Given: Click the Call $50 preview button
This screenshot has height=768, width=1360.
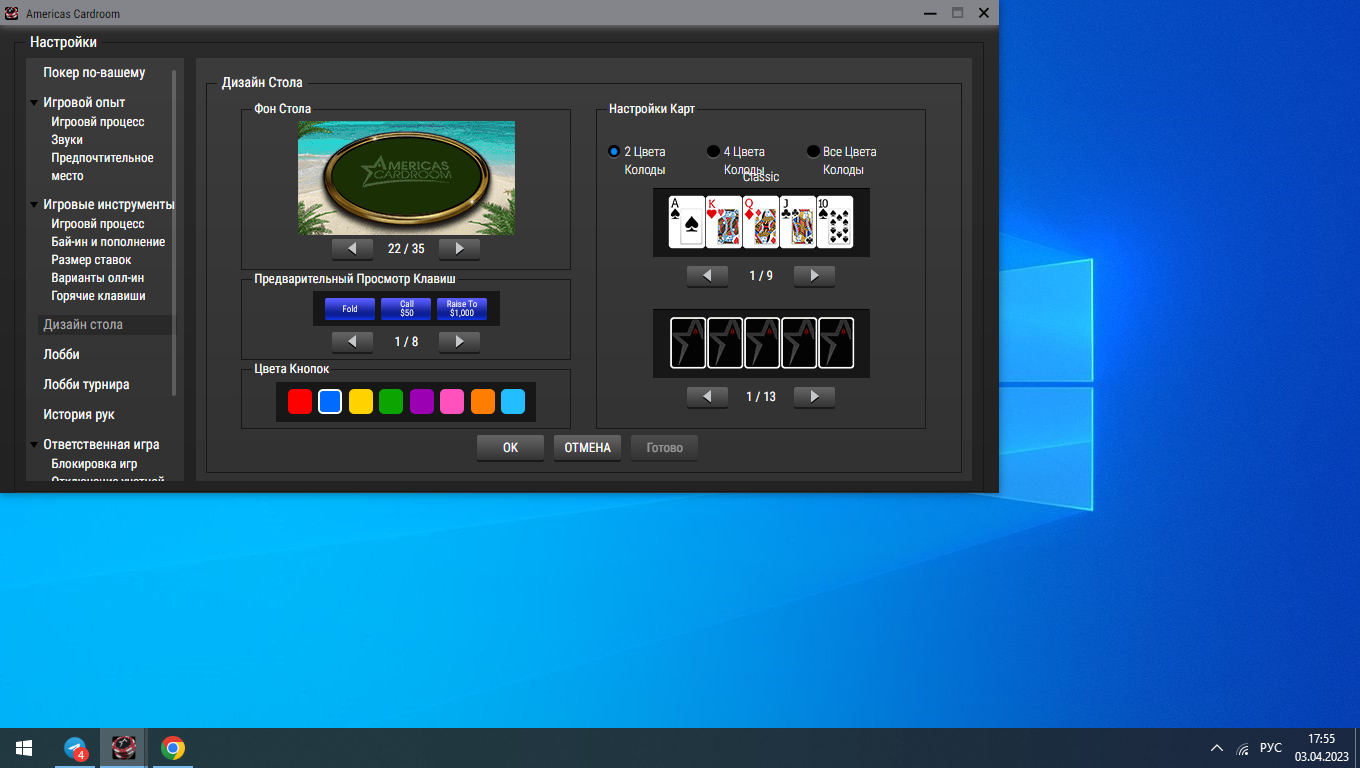Looking at the screenshot, I should pos(406,309).
